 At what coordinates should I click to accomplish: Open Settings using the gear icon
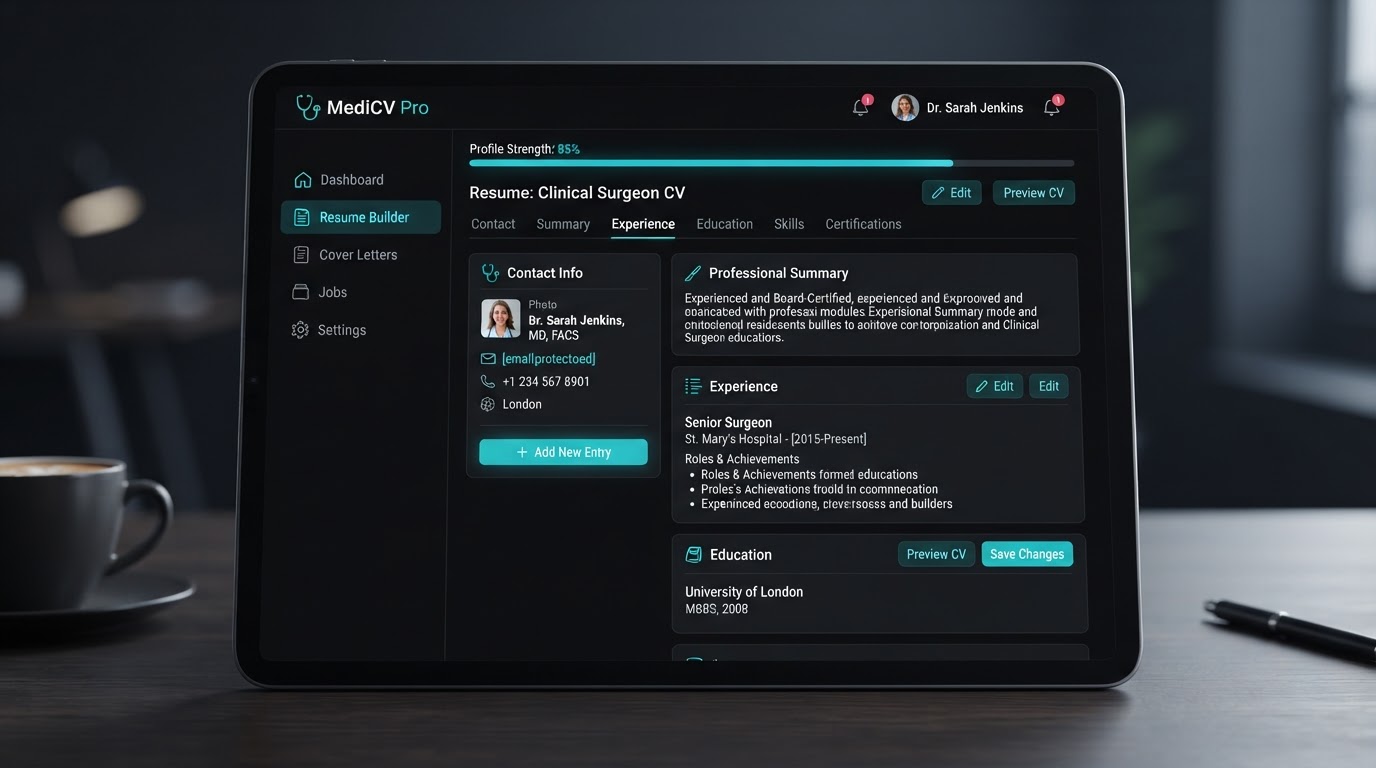300,330
